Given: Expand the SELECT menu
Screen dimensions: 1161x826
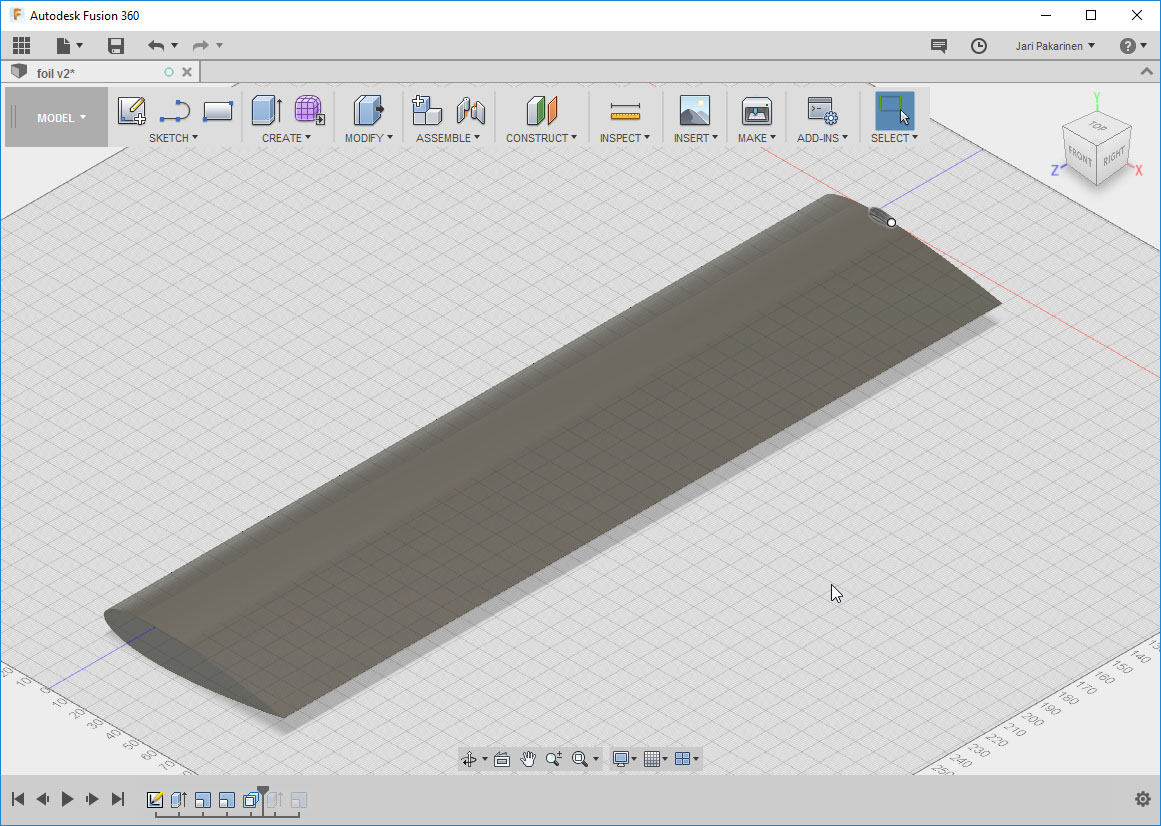Looking at the screenshot, I should pyautogui.click(x=894, y=138).
